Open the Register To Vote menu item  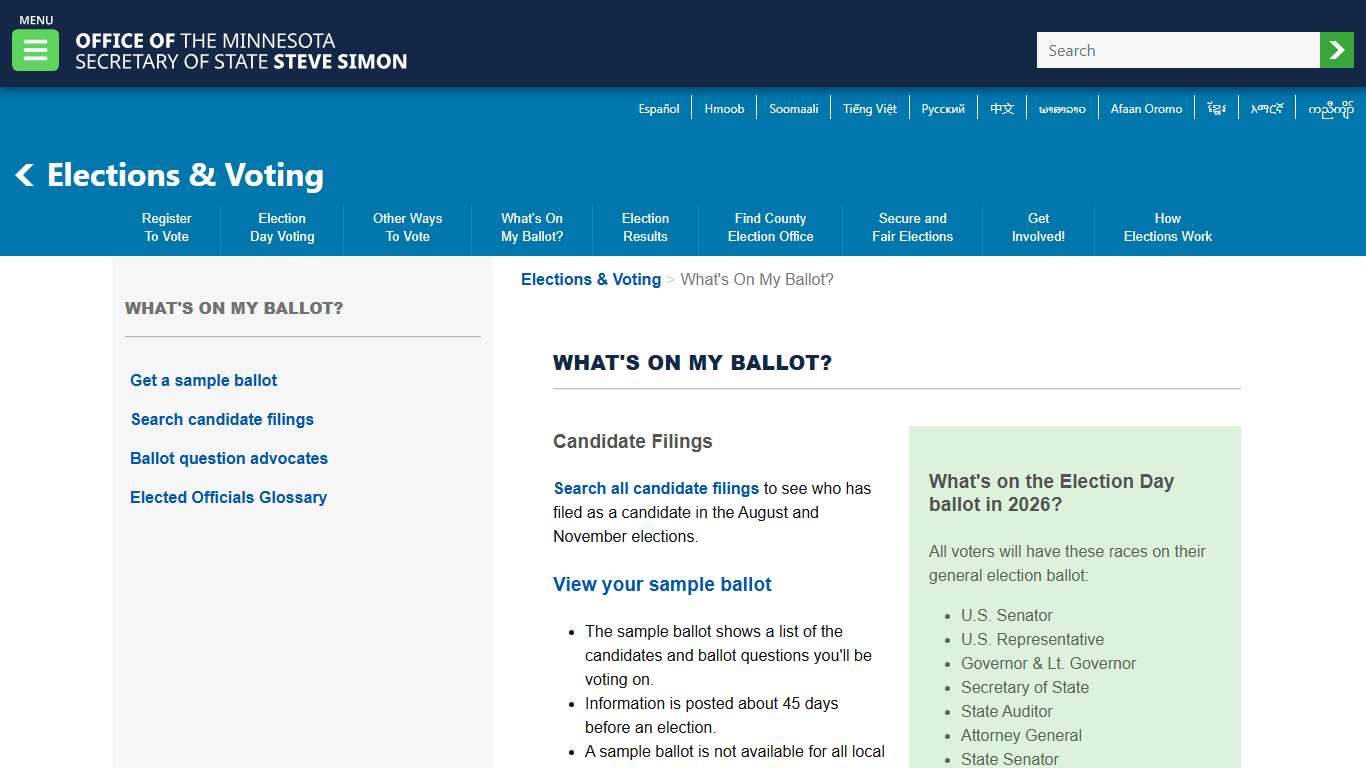[x=166, y=227]
